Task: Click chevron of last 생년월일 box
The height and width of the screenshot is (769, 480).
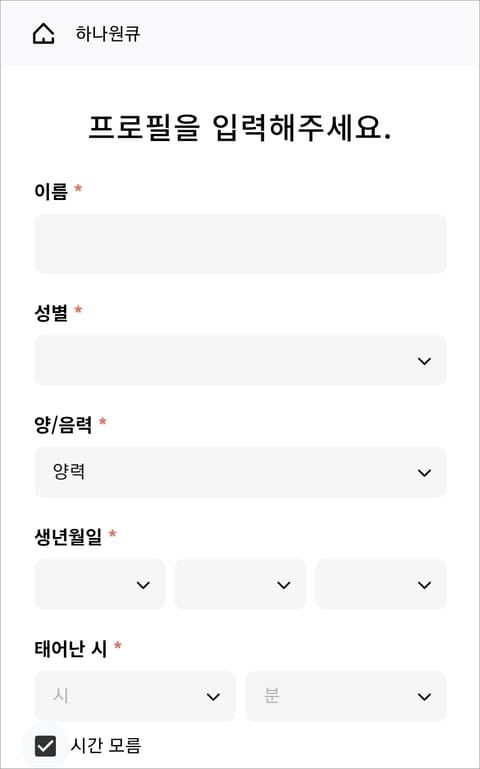Action: [x=424, y=585]
